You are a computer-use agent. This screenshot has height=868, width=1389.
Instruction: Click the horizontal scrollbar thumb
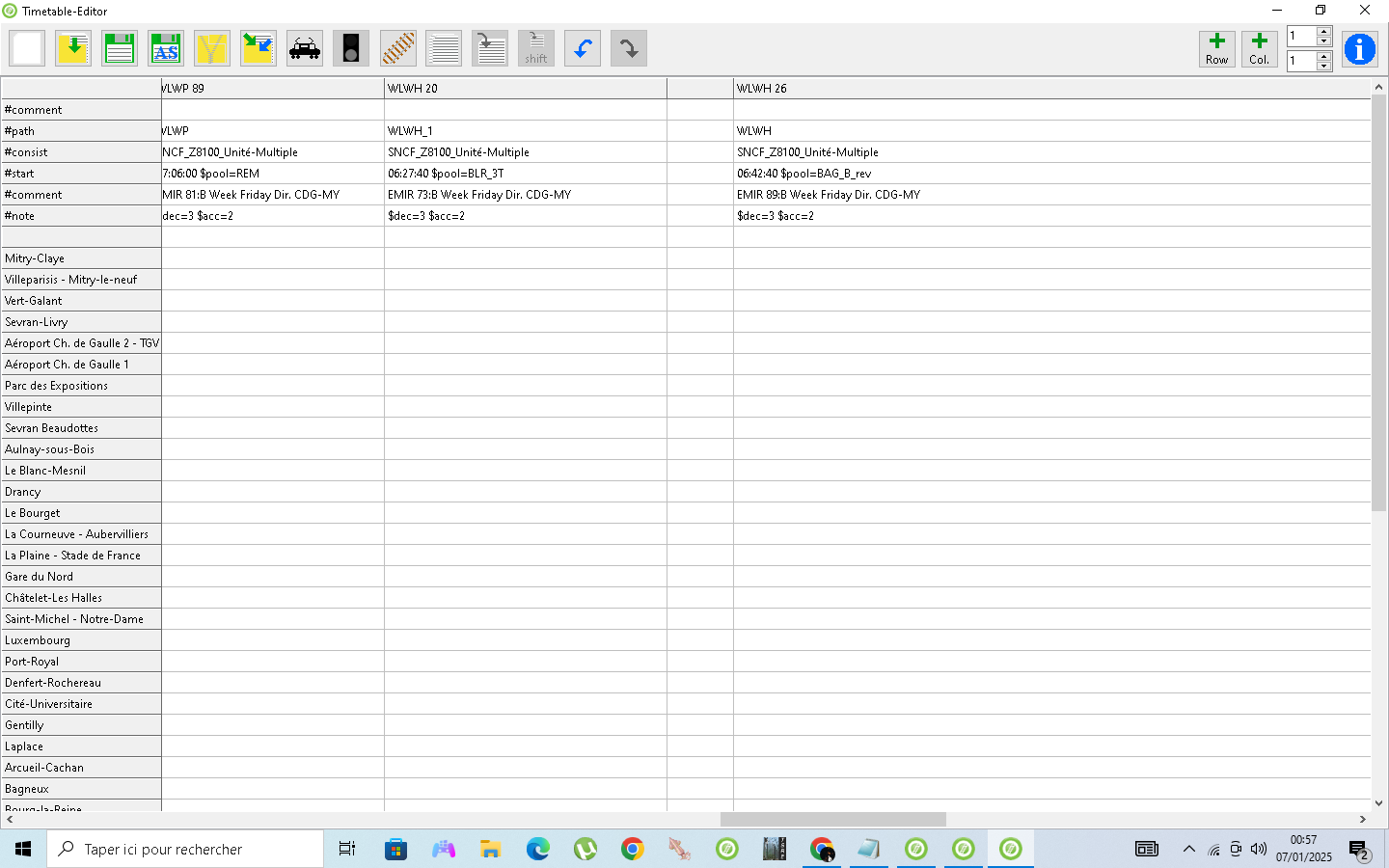click(x=833, y=819)
